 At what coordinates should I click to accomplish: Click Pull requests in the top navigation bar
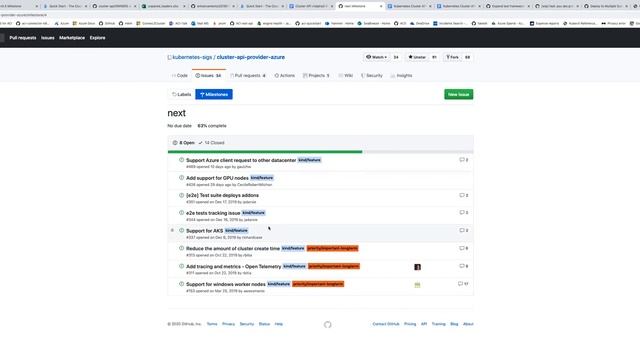[23, 38]
